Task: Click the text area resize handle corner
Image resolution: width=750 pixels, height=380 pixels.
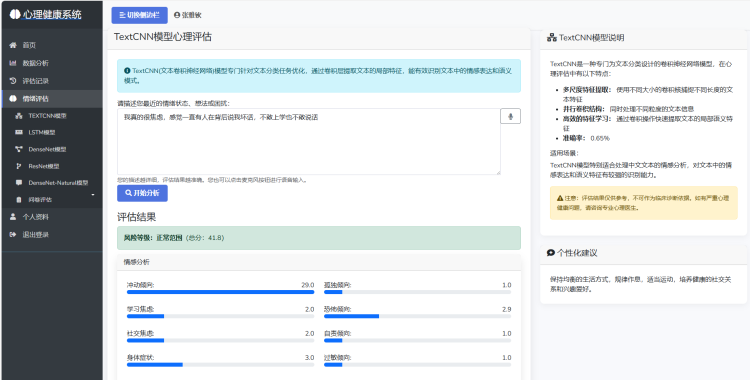Action: pyautogui.click(x=498, y=172)
